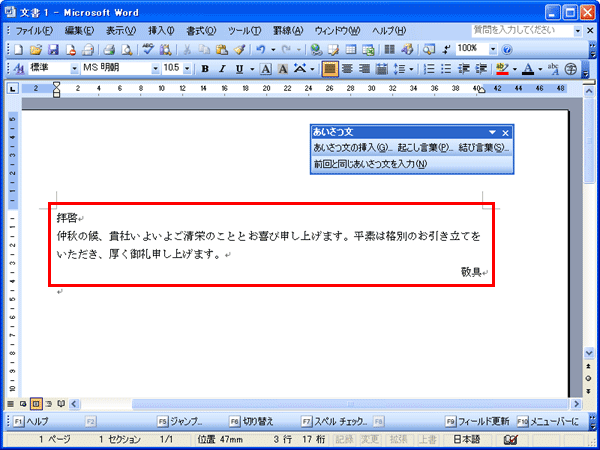600x450 pixels.
Task: Apply red highlight color swatch
Action: [x=502, y=69]
